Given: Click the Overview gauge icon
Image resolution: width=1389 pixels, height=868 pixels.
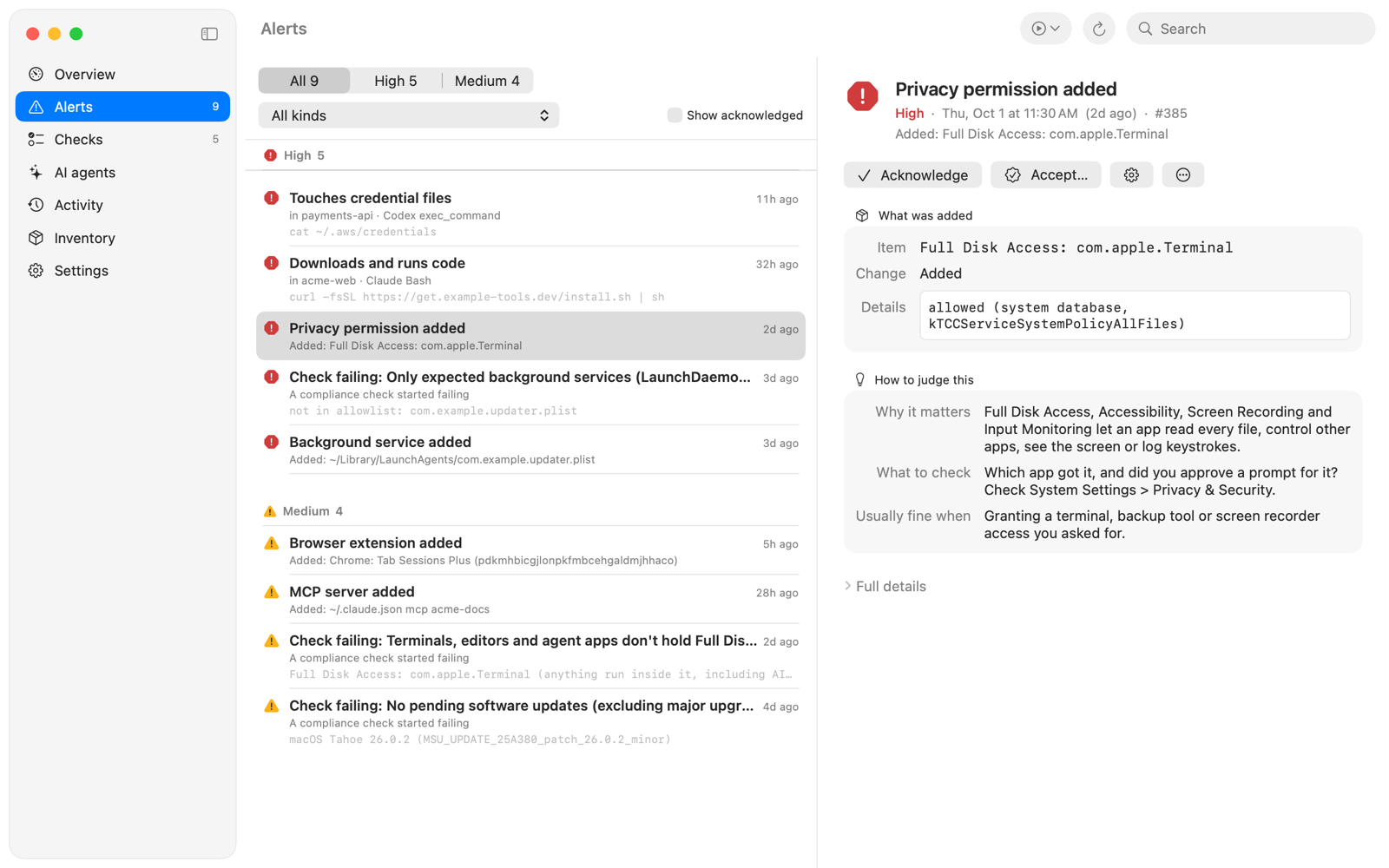Looking at the screenshot, I should point(36,74).
